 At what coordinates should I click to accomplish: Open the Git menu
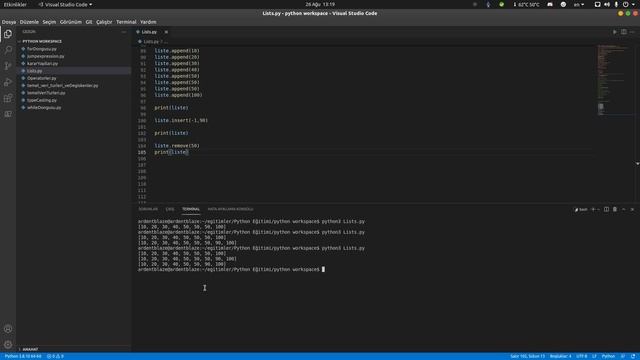(x=89, y=22)
